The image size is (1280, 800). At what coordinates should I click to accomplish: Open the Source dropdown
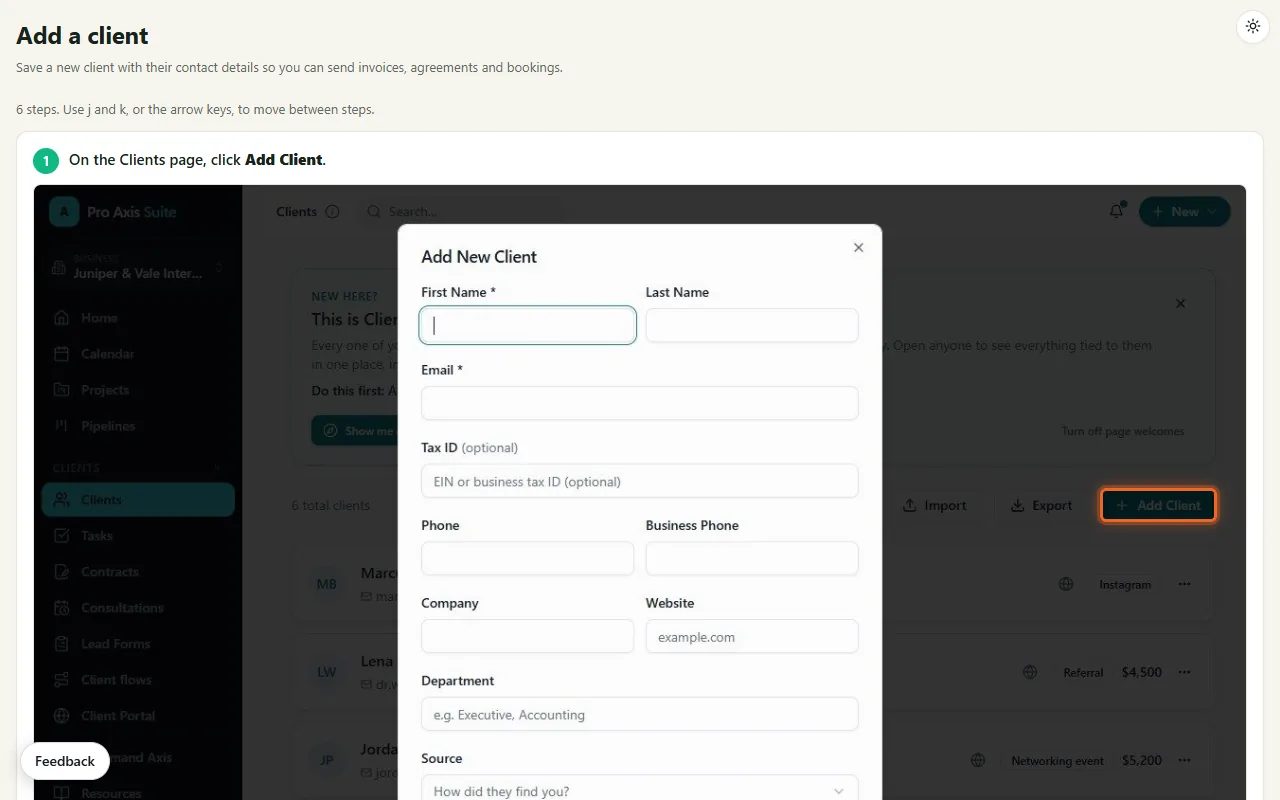[x=640, y=788]
